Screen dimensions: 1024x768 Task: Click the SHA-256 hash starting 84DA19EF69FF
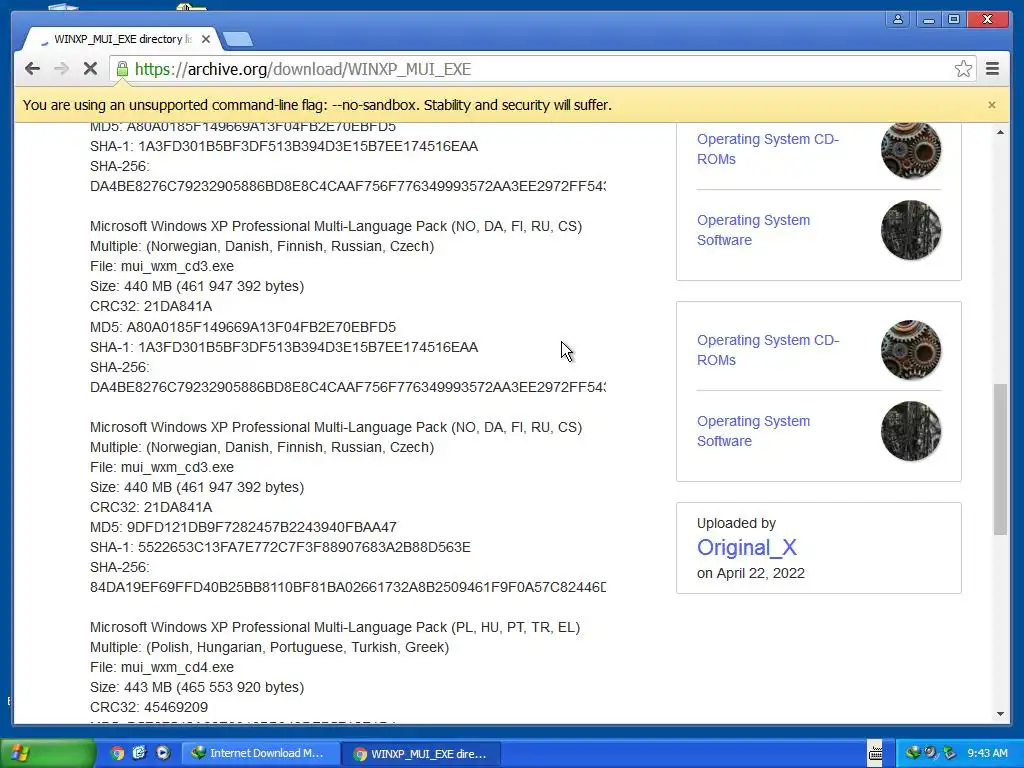(348, 587)
